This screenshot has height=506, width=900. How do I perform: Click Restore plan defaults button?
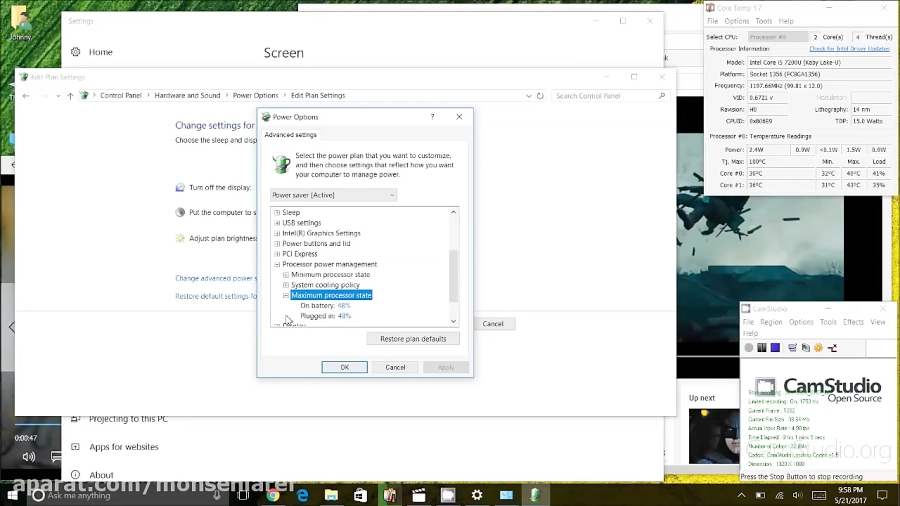pos(413,339)
